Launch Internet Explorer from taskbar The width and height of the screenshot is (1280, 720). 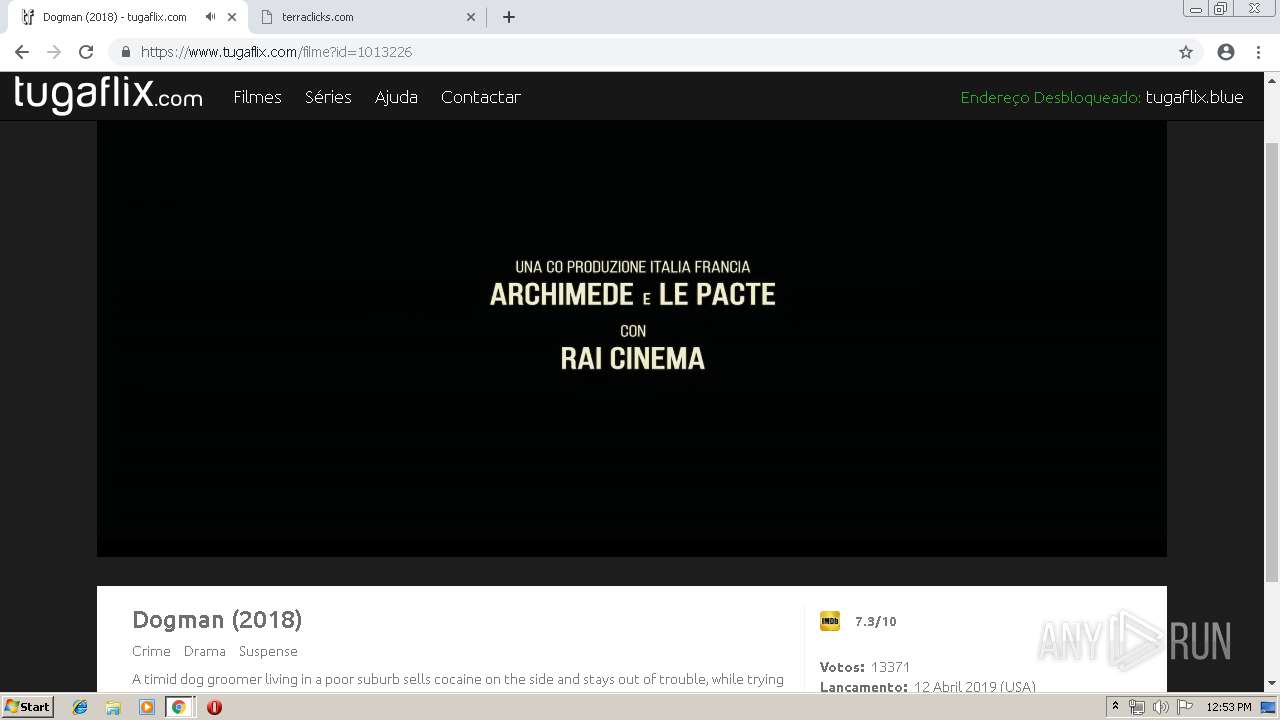click(80, 707)
